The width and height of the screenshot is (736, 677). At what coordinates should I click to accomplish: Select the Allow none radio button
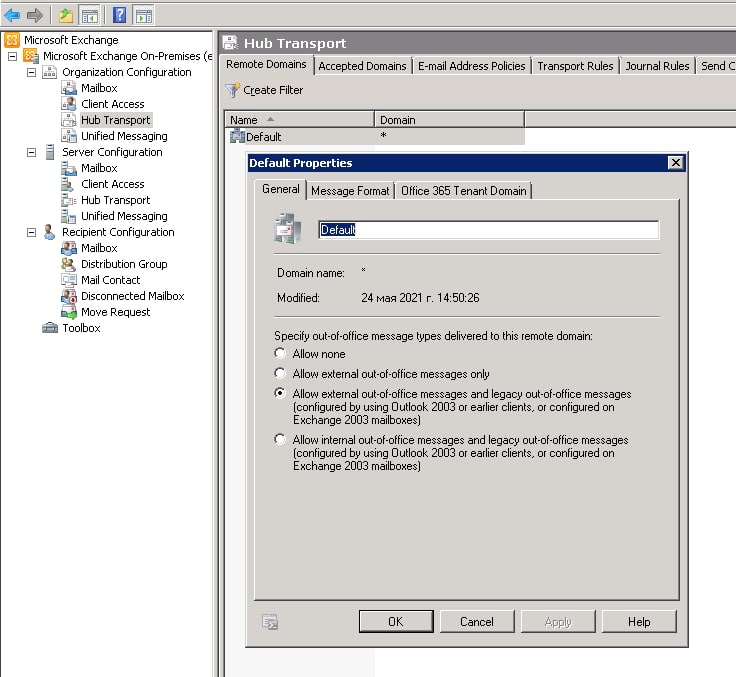pos(280,353)
